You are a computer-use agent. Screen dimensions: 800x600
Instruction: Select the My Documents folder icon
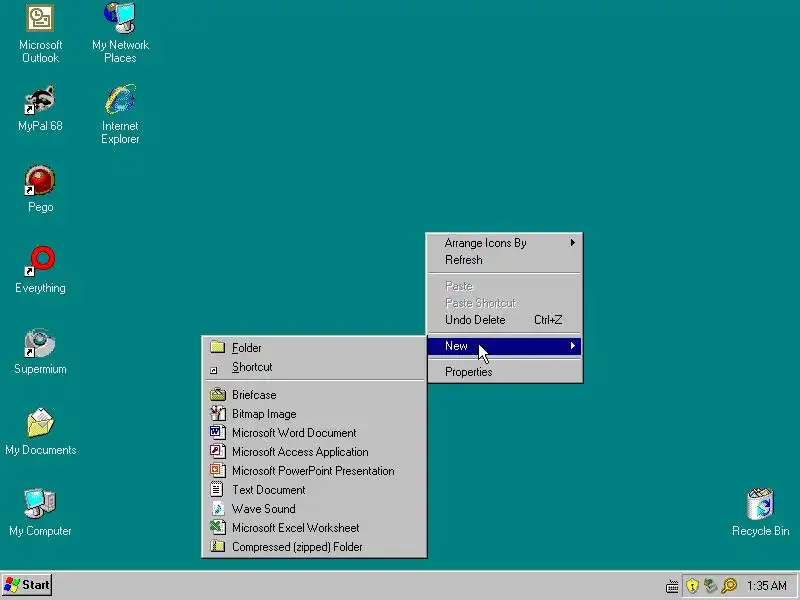(40, 423)
